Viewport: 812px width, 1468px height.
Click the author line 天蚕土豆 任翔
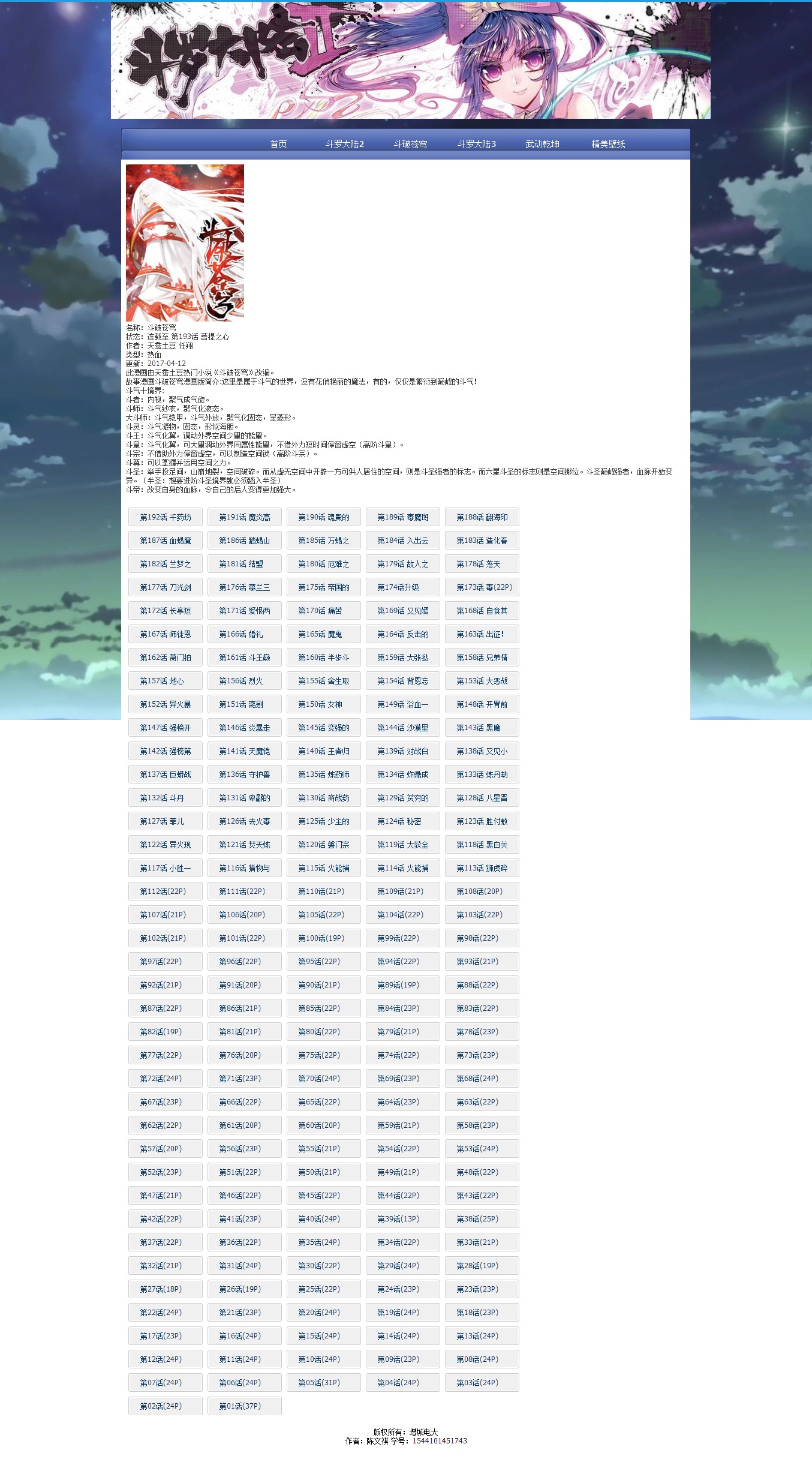click(x=170, y=346)
